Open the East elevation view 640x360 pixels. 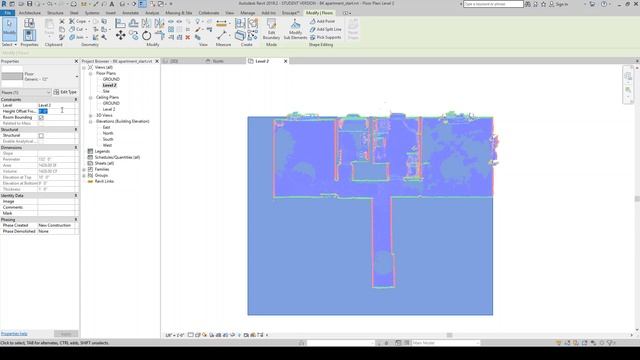coord(107,127)
